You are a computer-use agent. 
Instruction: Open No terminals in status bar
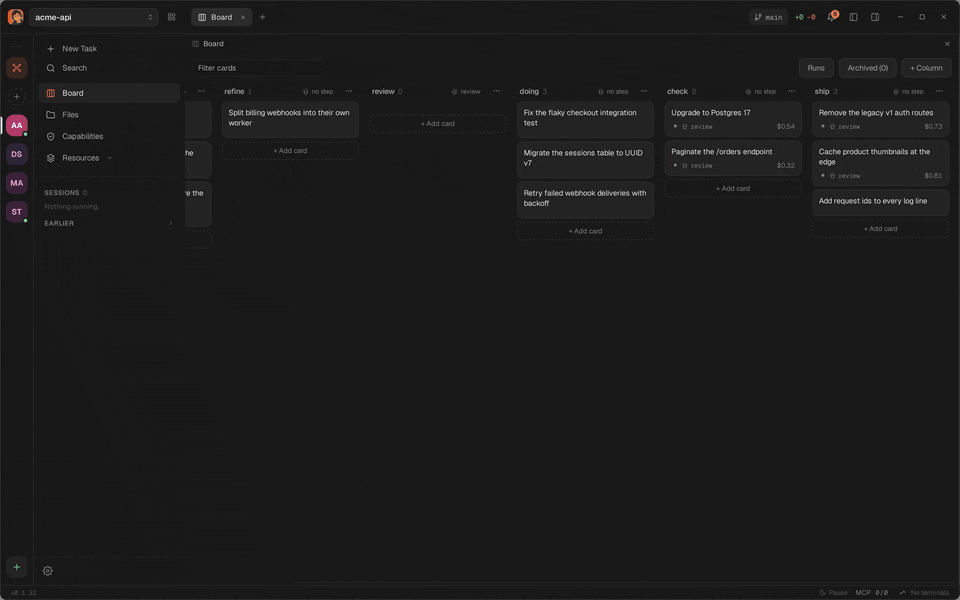[924, 593]
